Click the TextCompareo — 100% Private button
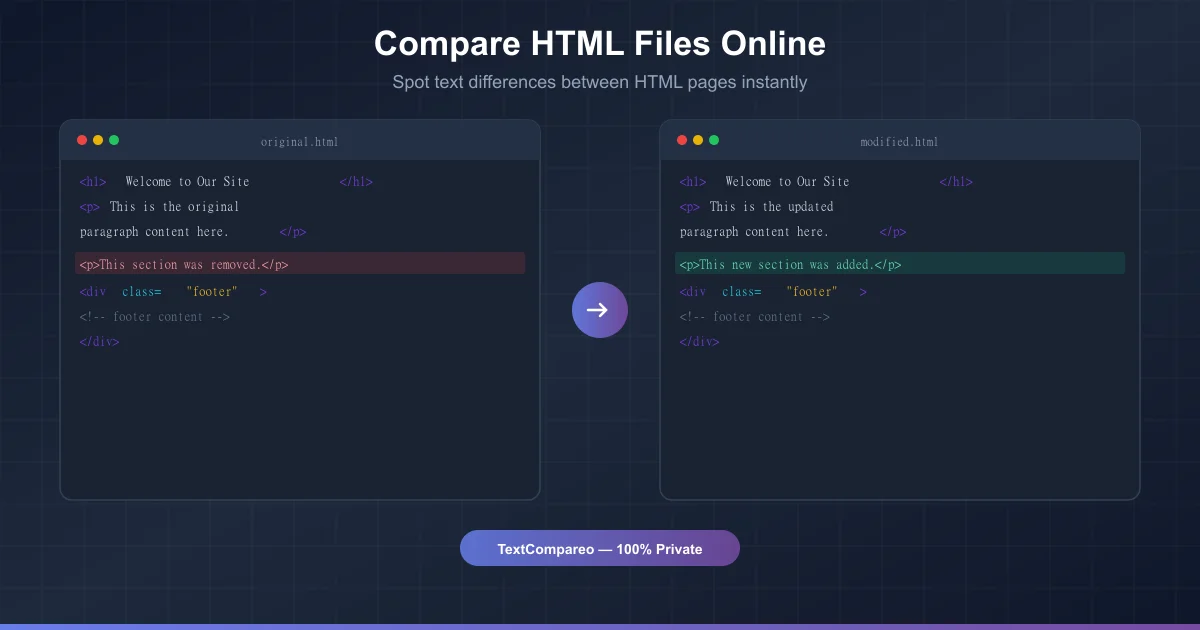1200x630 pixels. pos(600,548)
